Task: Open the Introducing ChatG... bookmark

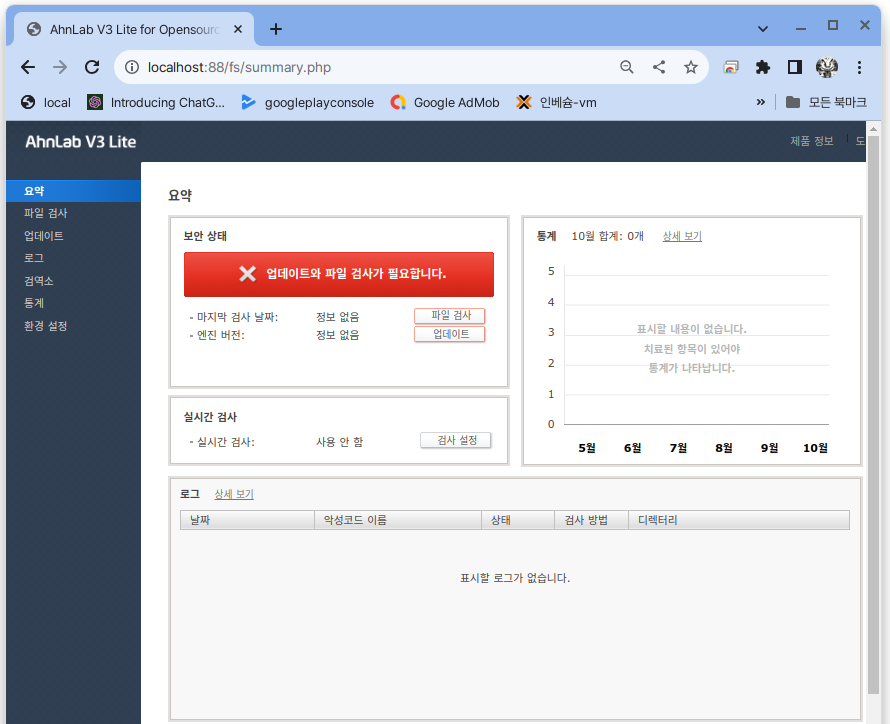Action: [x=156, y=103]
